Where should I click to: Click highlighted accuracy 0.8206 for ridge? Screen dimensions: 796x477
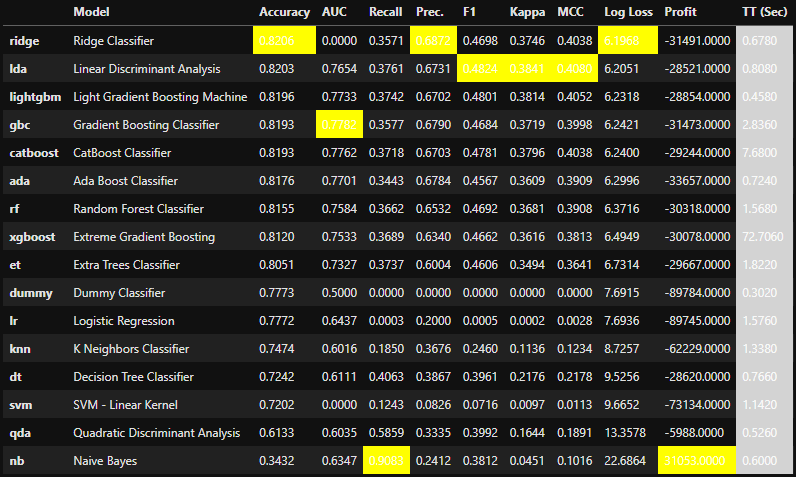284,41
